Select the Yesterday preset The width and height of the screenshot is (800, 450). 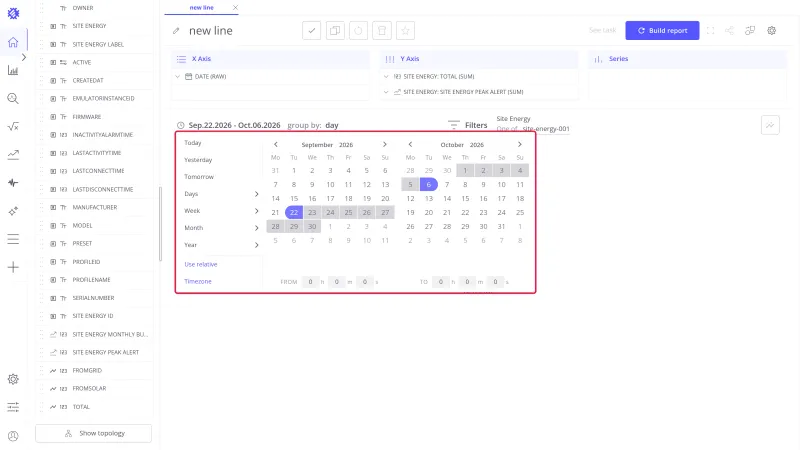click(x=198, y=160)
